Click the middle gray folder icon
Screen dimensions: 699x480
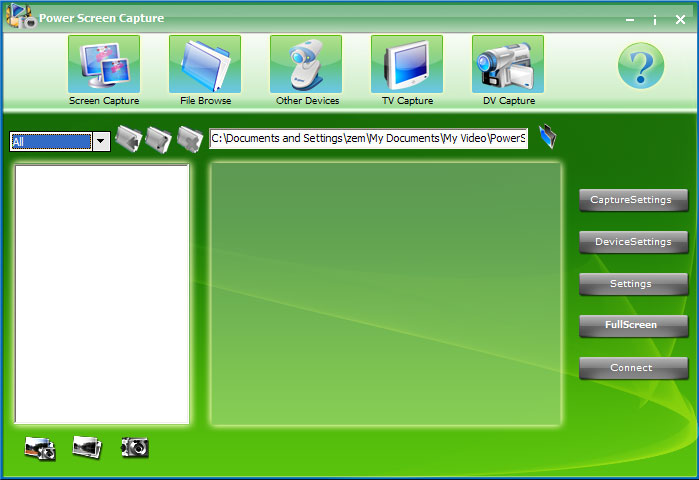point(158,139)
